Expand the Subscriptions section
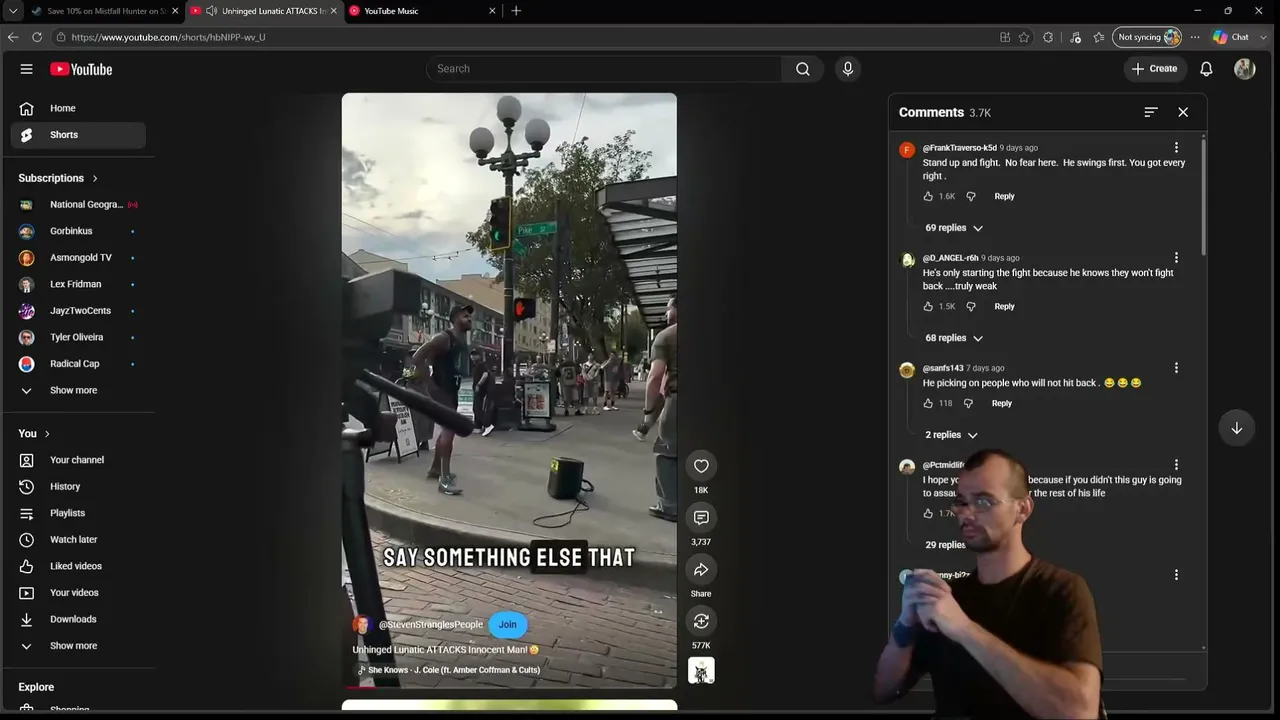This screenshot has height=720, width=1280. point(58,178)
